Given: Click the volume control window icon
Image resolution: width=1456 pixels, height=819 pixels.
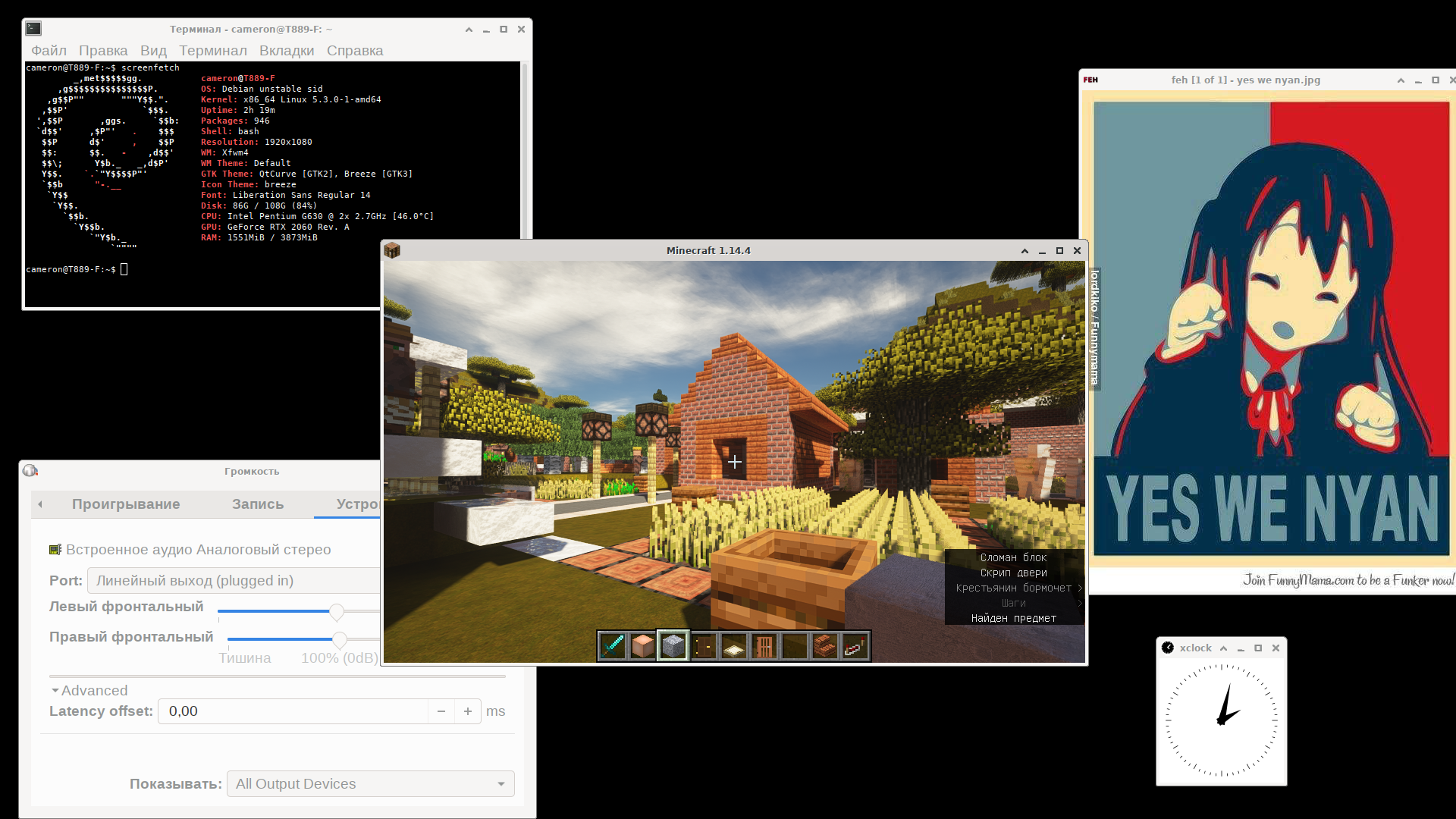Looking at the screenshot, I should pos(30,471).
